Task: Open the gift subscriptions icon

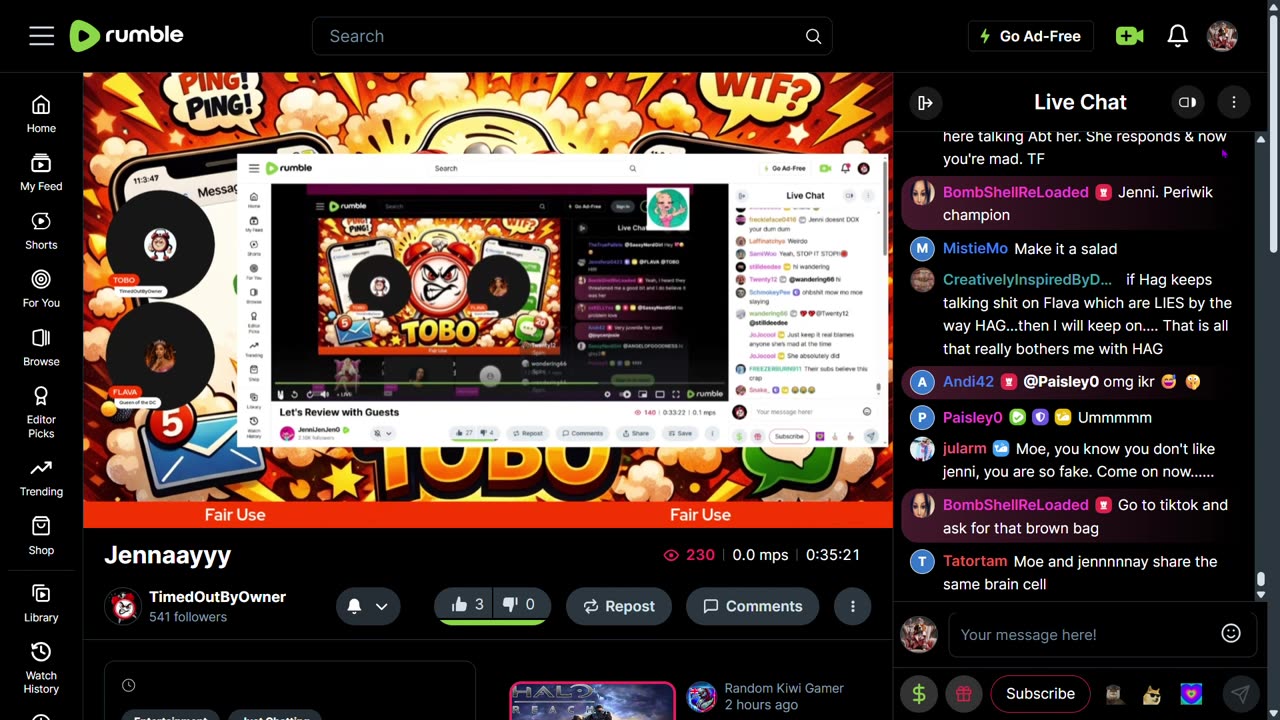Action: (x=963, y=693)
